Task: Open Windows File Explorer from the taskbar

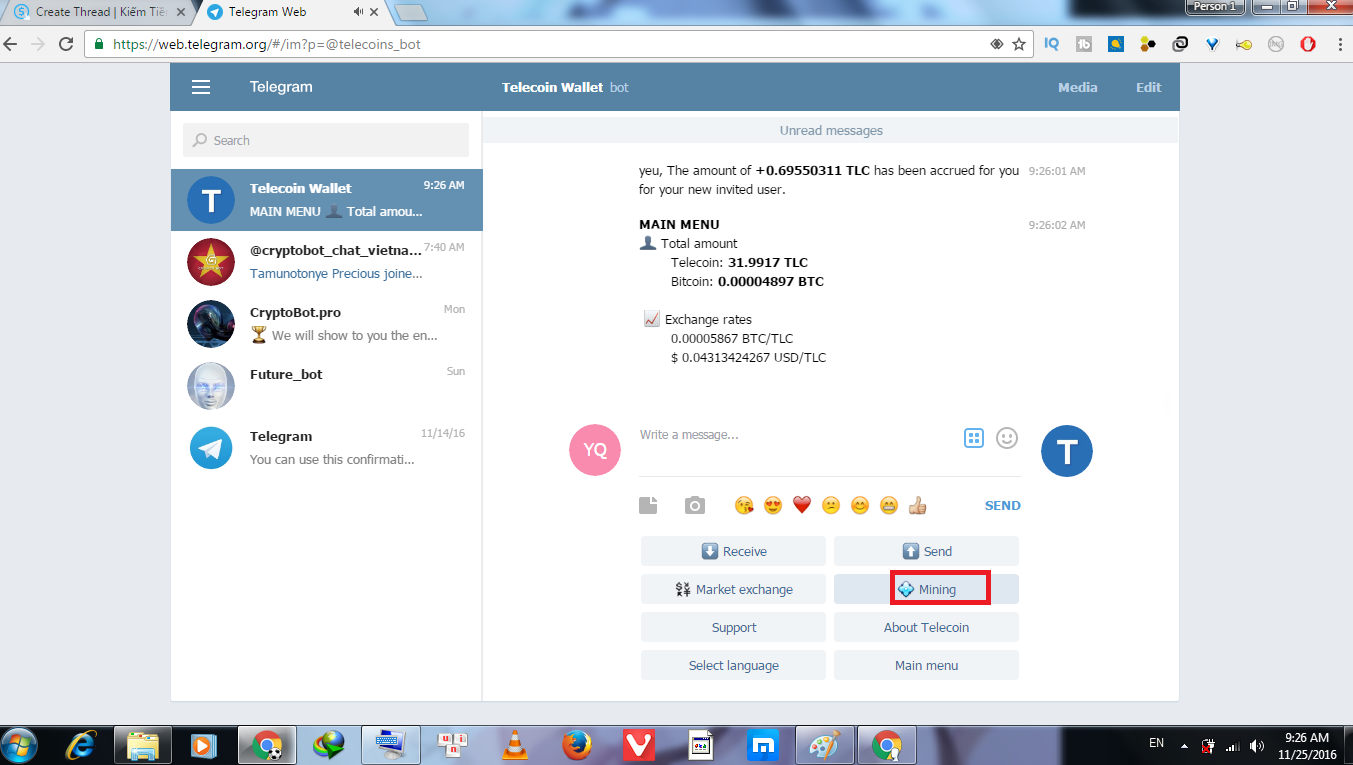Action: (143, 745)
